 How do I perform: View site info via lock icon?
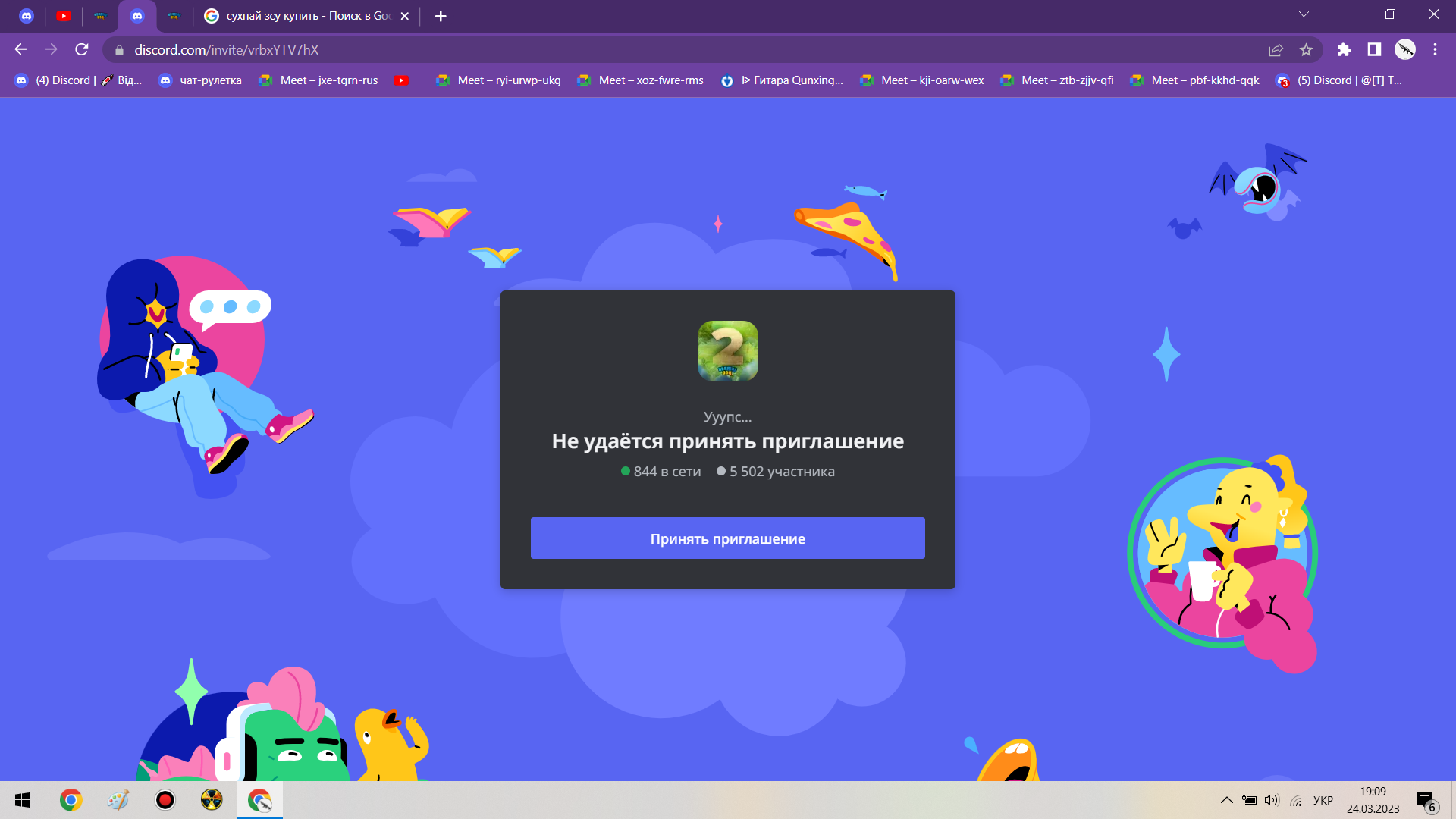pyautogui.click(x=119, y=50)
